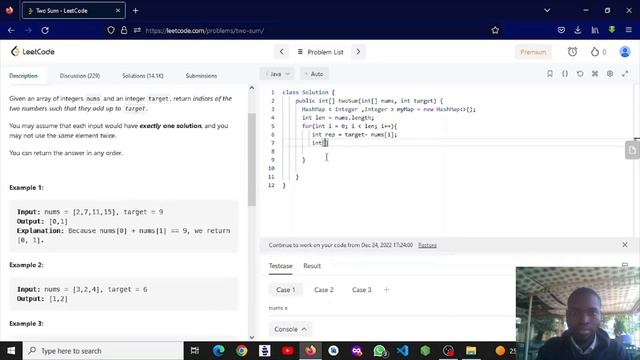Toggle editor fullscreen icon
The image size is (640, 360).
(x=625, y=73)
